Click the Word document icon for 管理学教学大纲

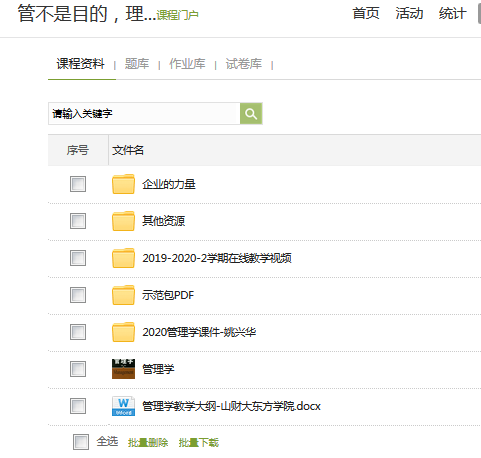[x=123, y=406]
